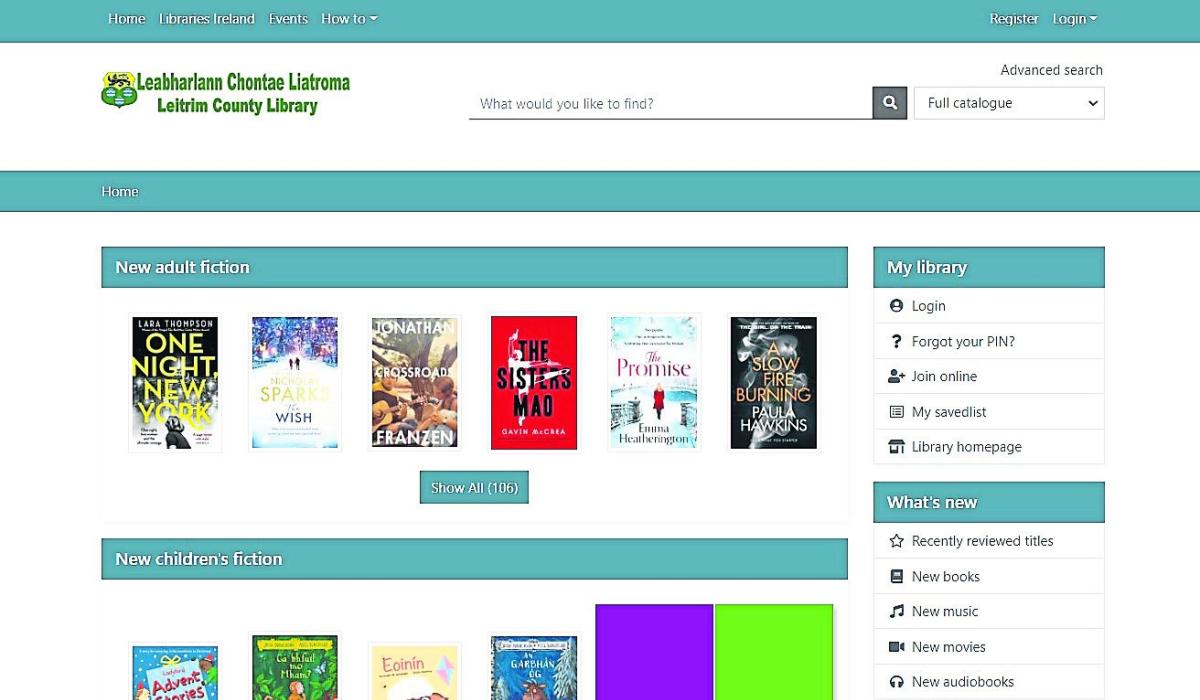Open the Login dropdown in the top bar
Viewport: 1200px width, 700px height.
1073,18
